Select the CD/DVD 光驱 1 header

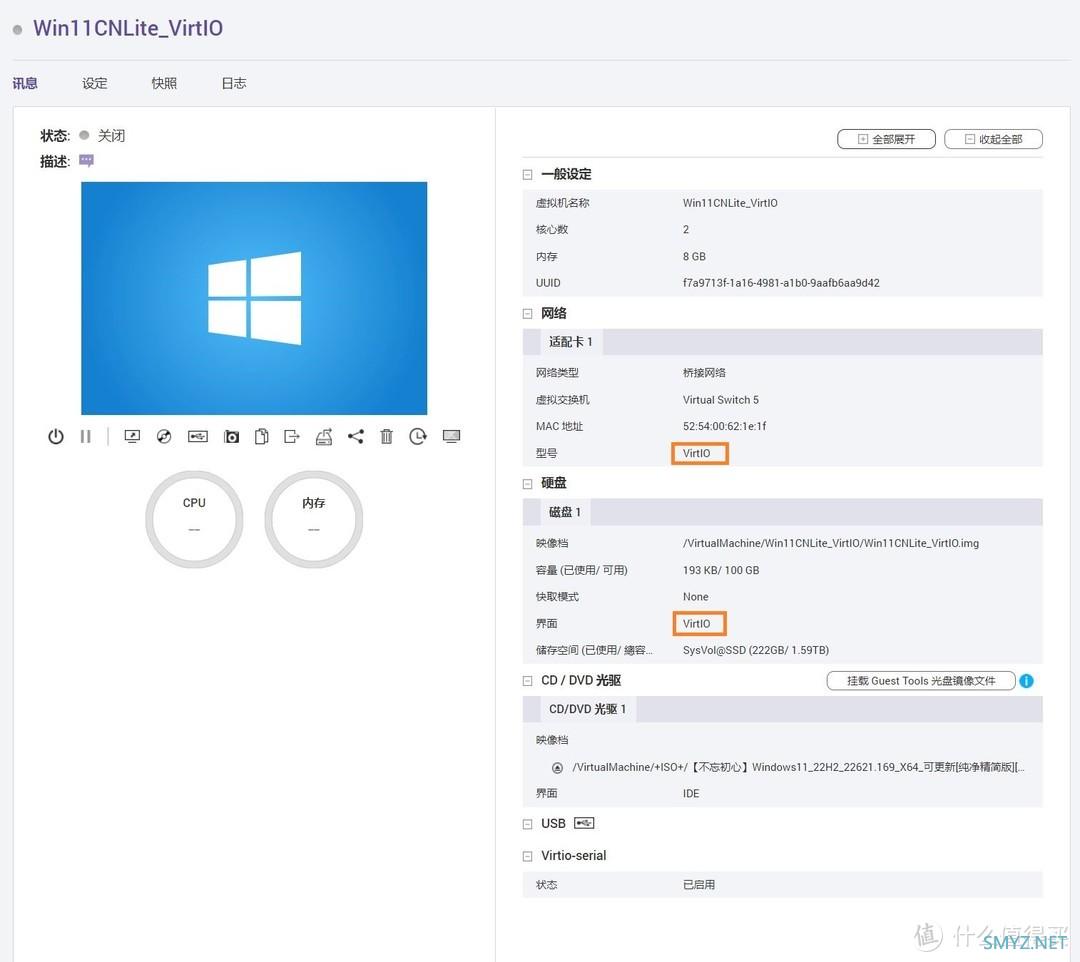click(x=587, y=709)
